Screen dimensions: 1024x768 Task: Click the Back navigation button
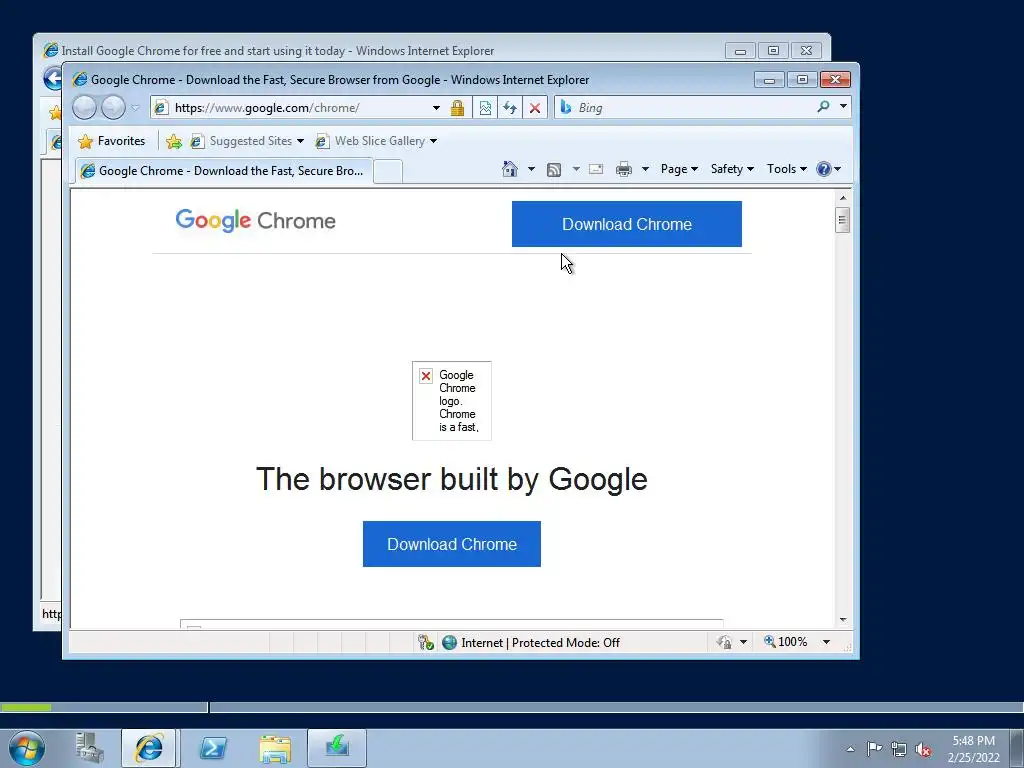pos(84,108)
